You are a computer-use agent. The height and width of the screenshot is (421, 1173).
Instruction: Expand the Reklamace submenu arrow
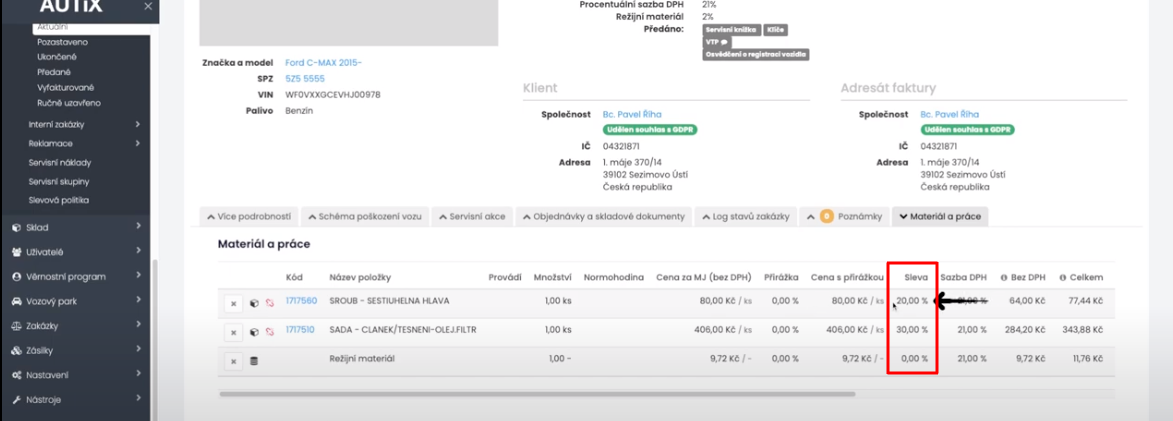pos(139,143)
